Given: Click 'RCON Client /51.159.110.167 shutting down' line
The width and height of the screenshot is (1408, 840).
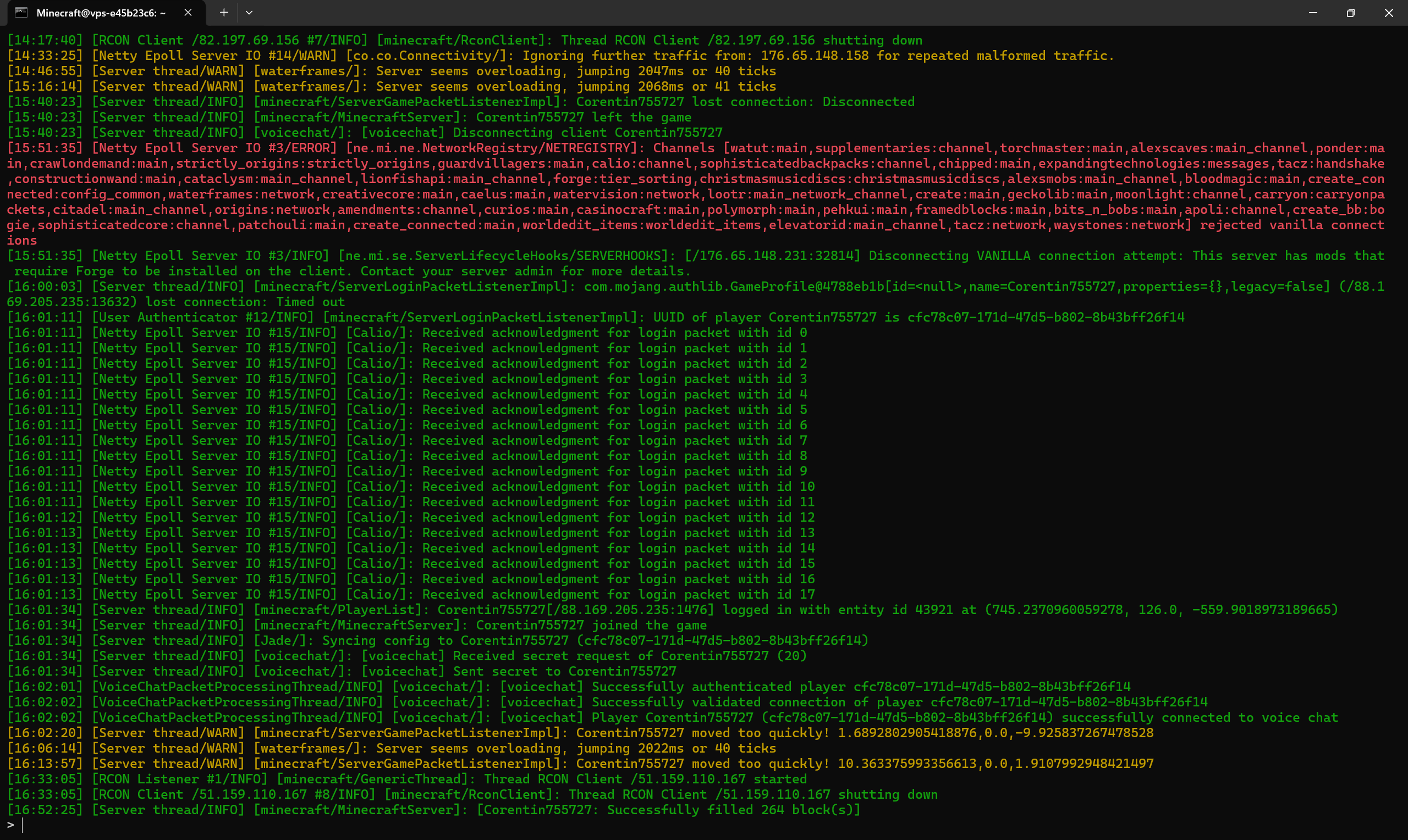Looking at the screenshot, I should pos(472,795).
